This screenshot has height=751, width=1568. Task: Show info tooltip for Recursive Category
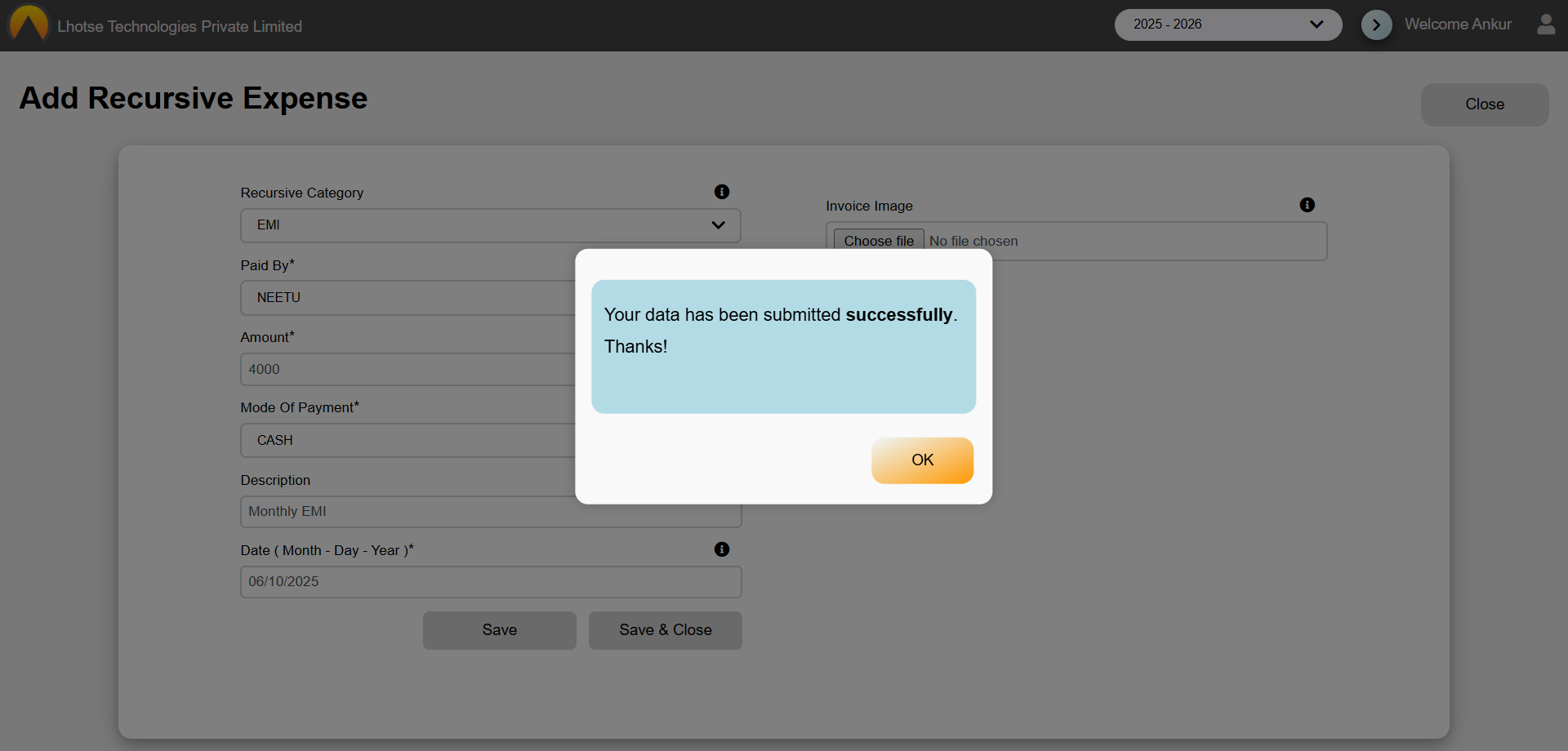click(722, 192)
